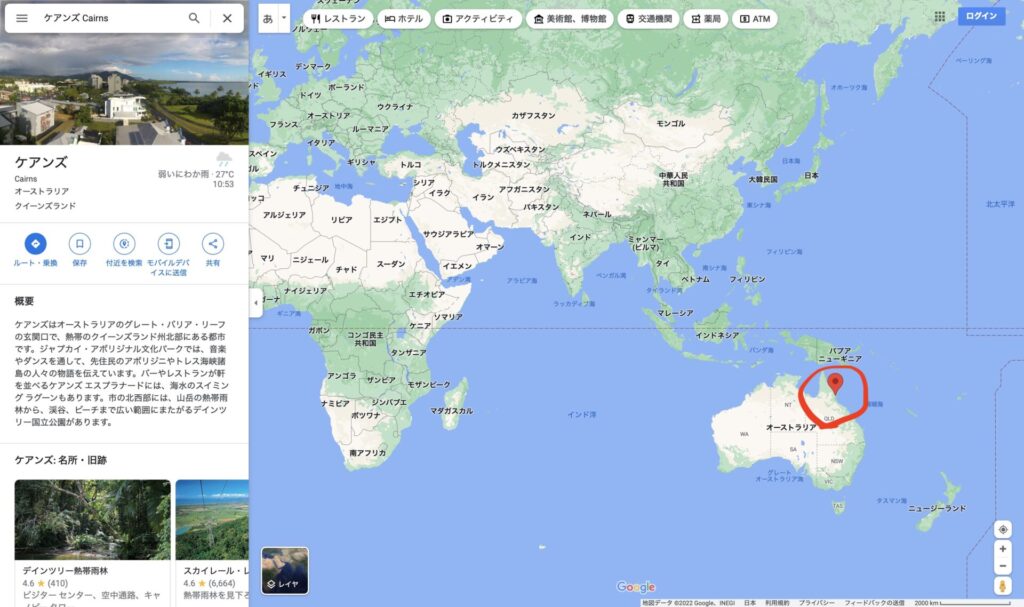Screen dimensions: 1024x607
Task: Open the Google apps grid icon
Action: pyautogui.click(x=940, y=16)
